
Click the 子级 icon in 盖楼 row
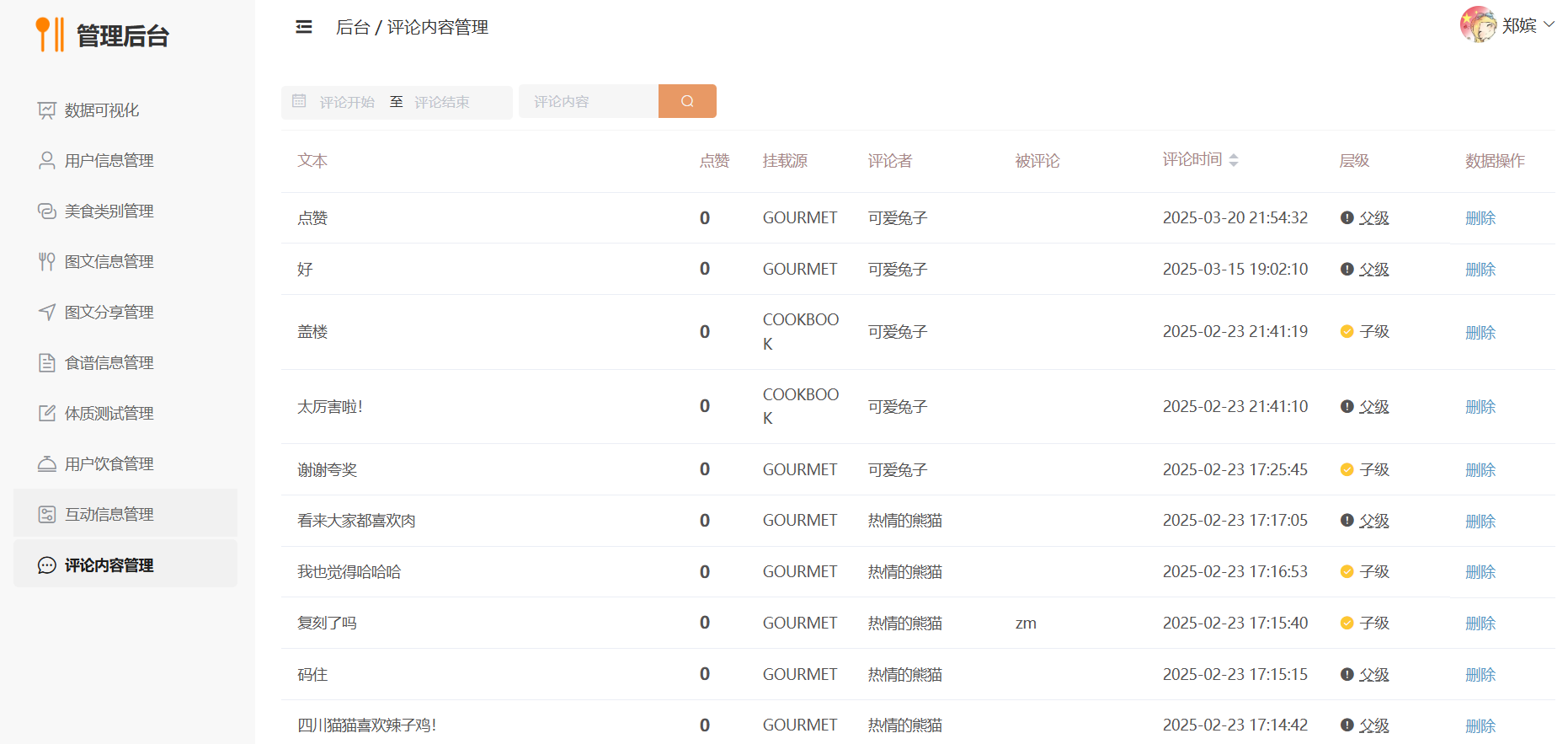click(x=1347, y=332)
